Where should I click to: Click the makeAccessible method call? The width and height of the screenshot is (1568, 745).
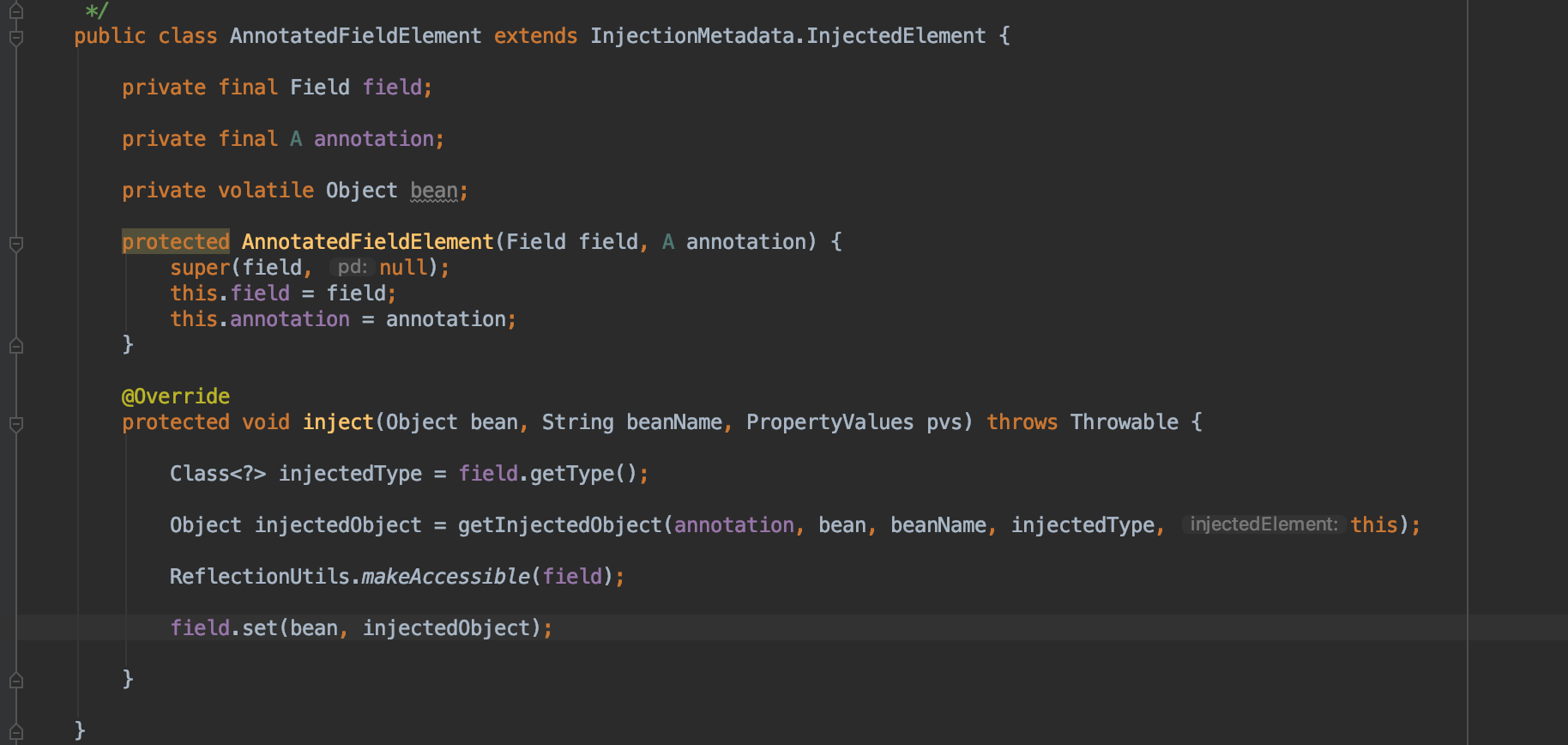click(445, 577)
